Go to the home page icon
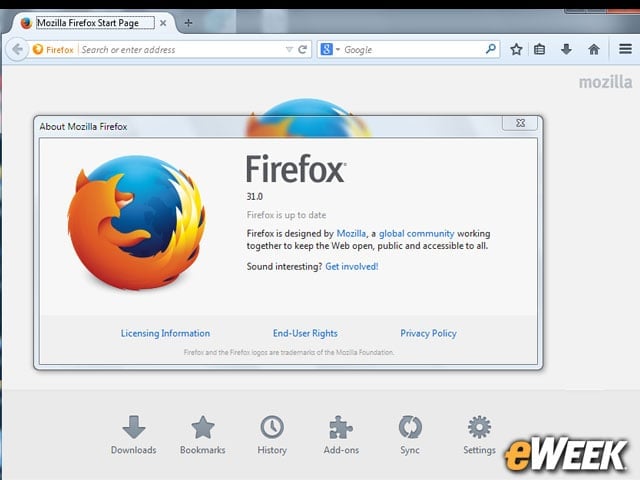Screen dimensions: 640x480 click(594, 49)
